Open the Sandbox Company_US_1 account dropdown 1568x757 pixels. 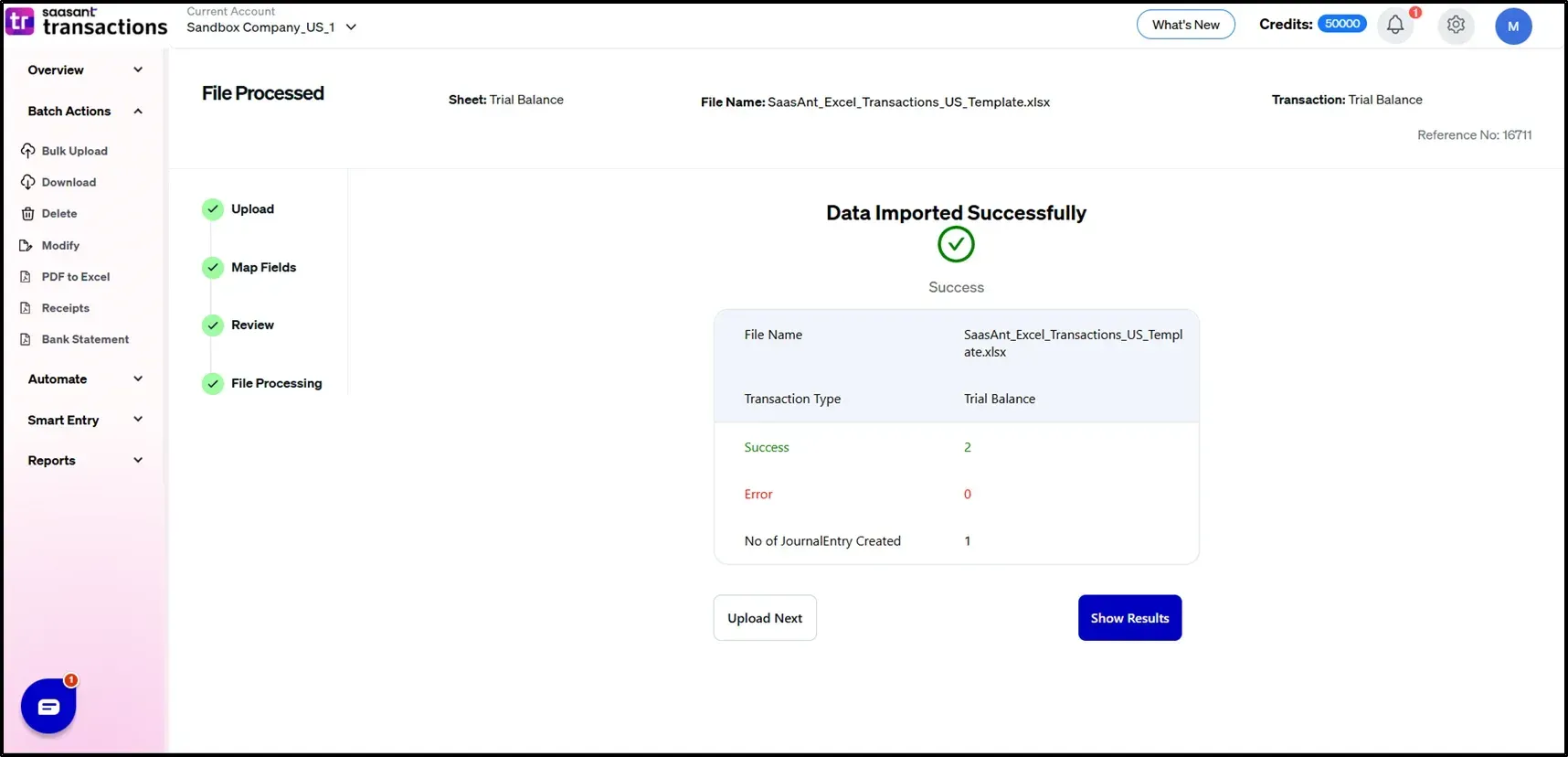[x=271, y=27]
